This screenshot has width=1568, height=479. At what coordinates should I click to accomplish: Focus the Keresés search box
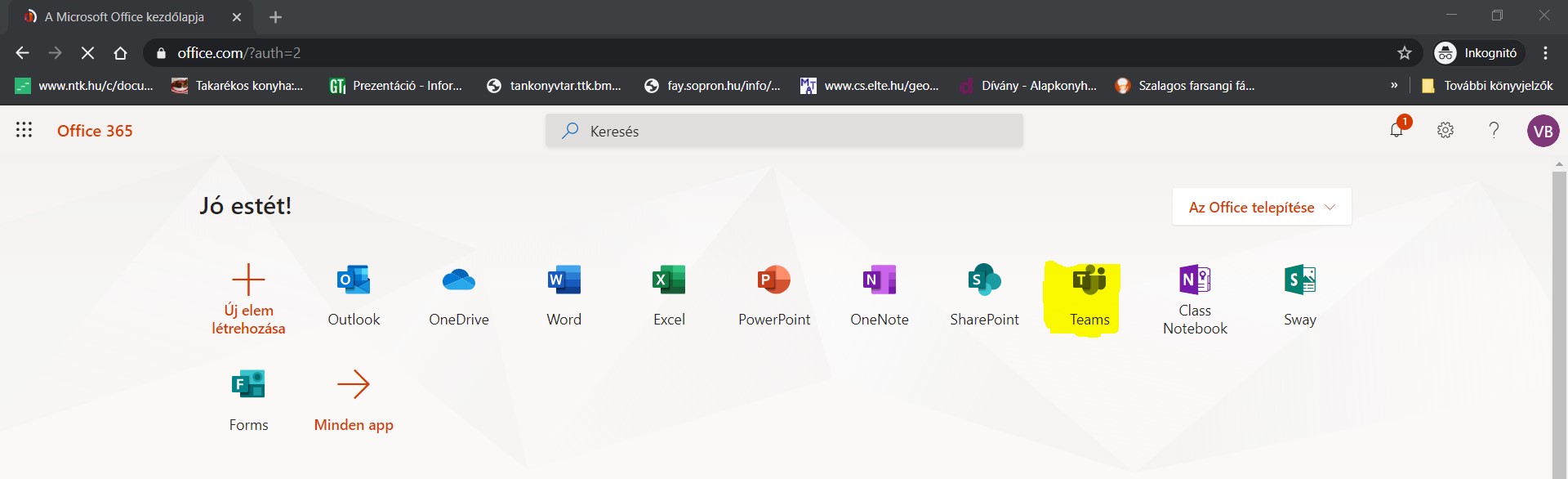(x=784, y=131)
